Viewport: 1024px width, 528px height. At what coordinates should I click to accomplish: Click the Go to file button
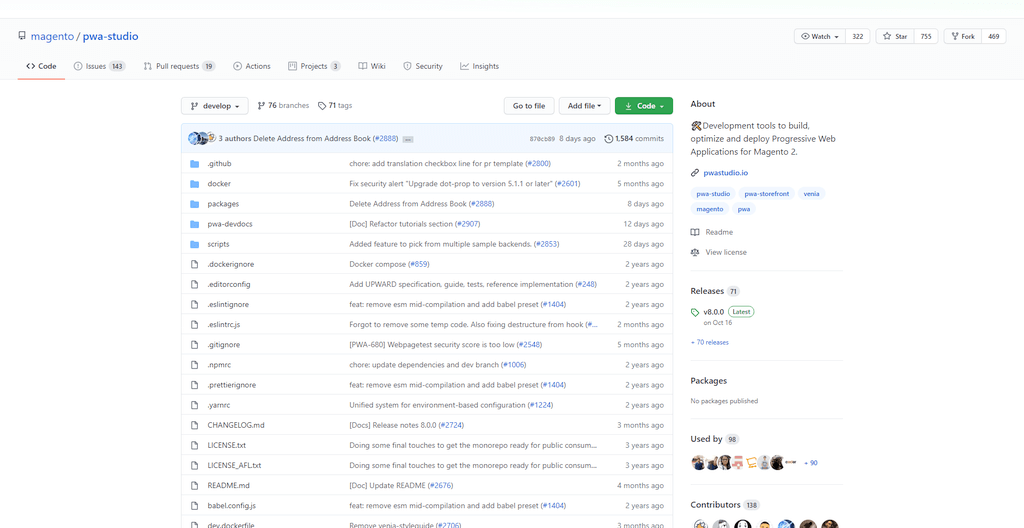point(529,106)
